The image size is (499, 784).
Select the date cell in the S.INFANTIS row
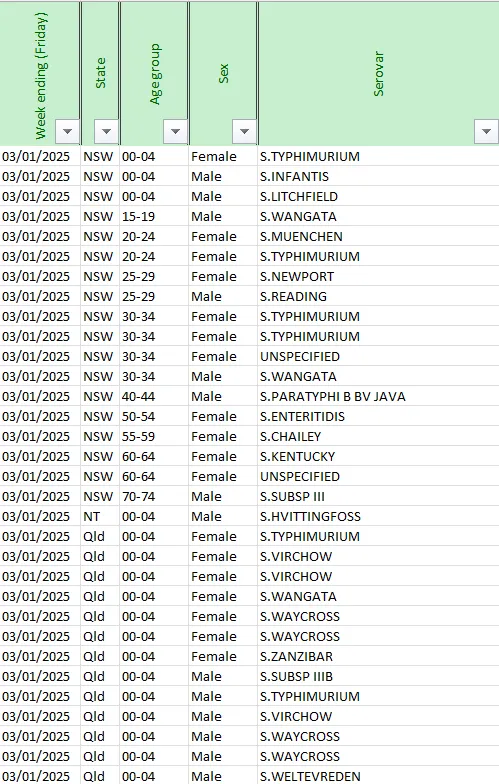(40, 176)
